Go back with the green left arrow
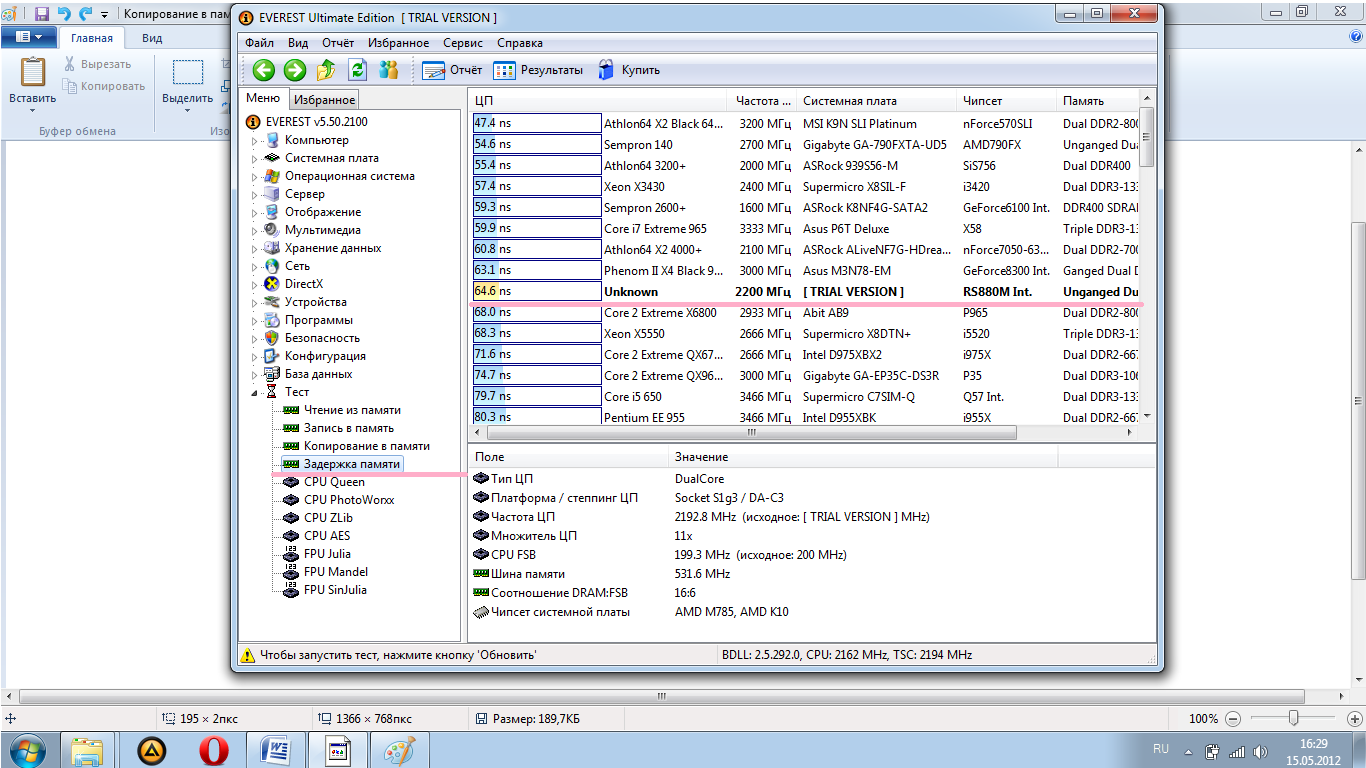Screen dimensions: 1366x768 (x=263, y=70)
